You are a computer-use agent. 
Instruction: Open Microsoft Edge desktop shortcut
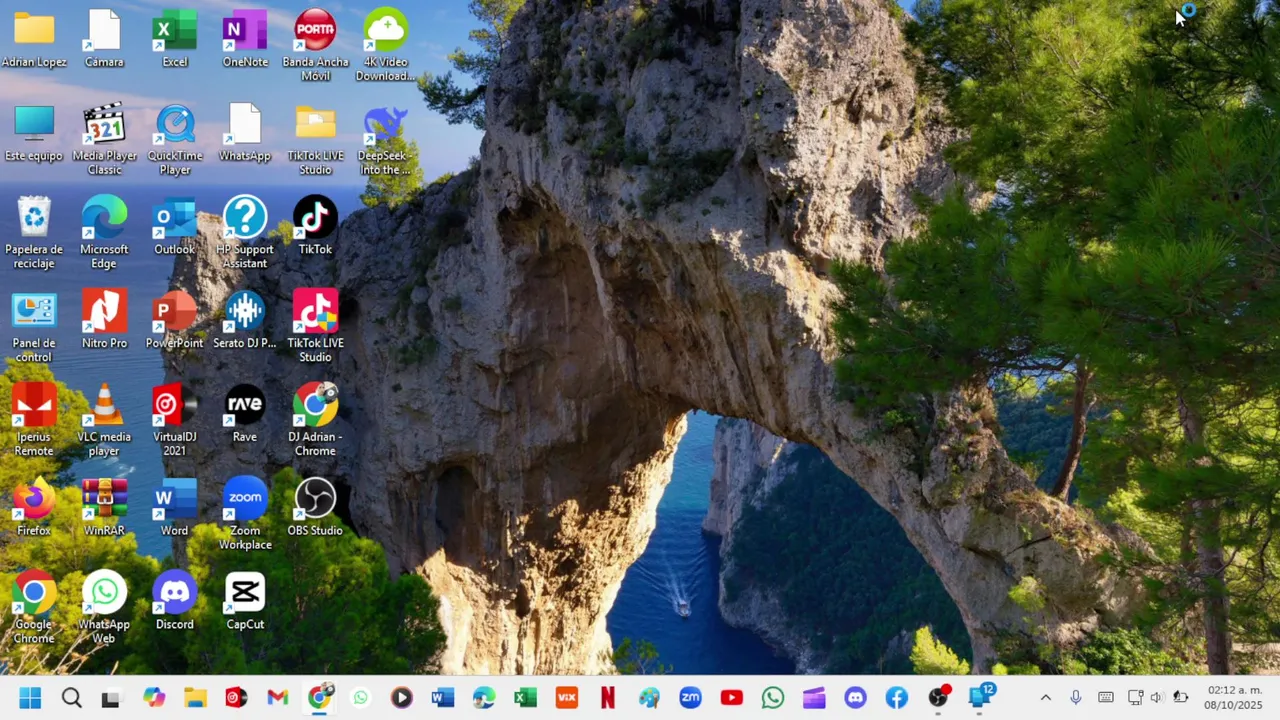104,232
